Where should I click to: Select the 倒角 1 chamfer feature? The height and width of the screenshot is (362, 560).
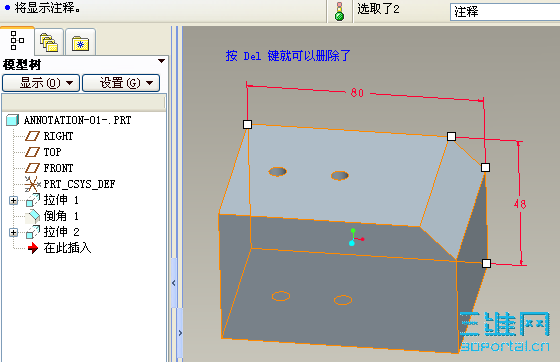(x=61, y=216)
